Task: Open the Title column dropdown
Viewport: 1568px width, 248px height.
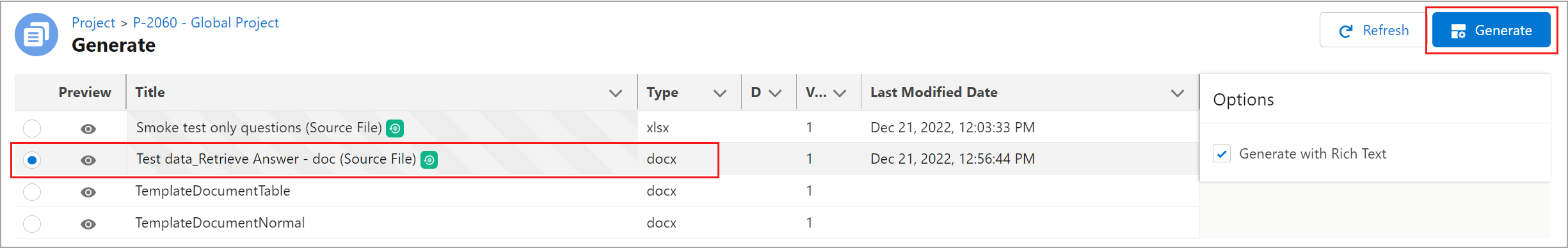Action: pyautogui.click(x=616, y=93)
